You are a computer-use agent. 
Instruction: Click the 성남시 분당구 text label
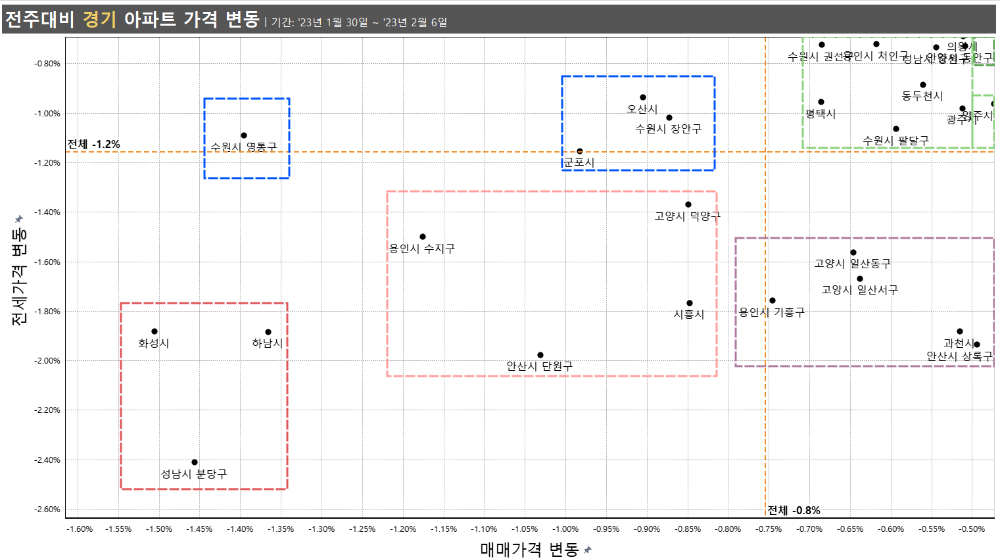[x=194, y=474]
